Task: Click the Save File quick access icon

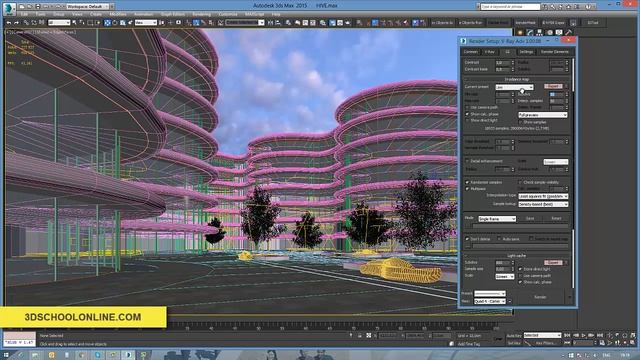Action: [38, 7]
